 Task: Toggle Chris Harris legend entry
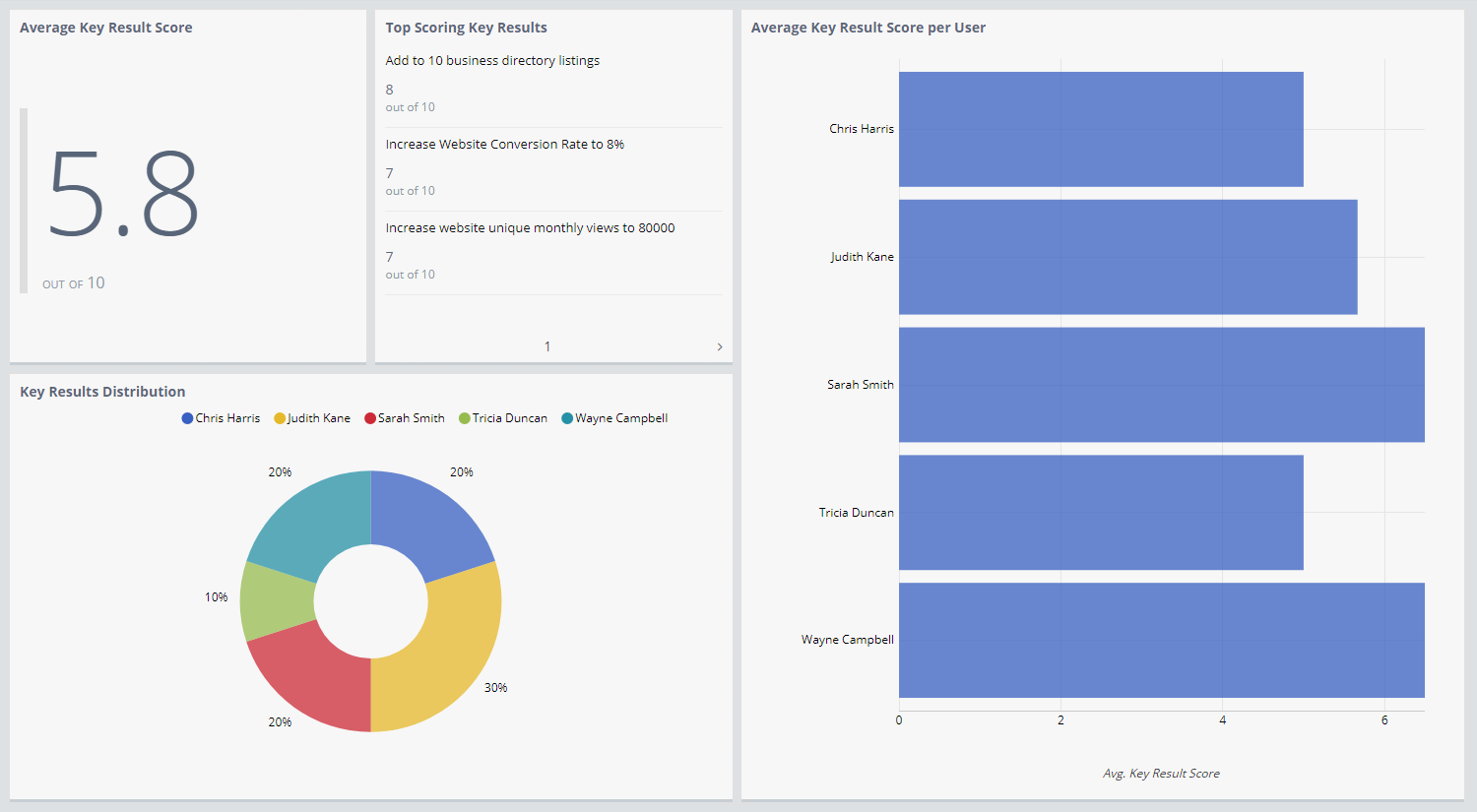point(221,418)
